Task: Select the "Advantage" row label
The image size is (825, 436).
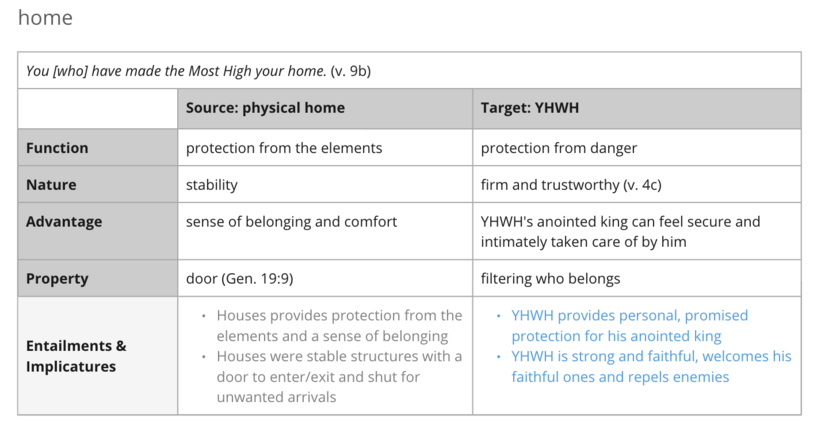Action: 64,222
